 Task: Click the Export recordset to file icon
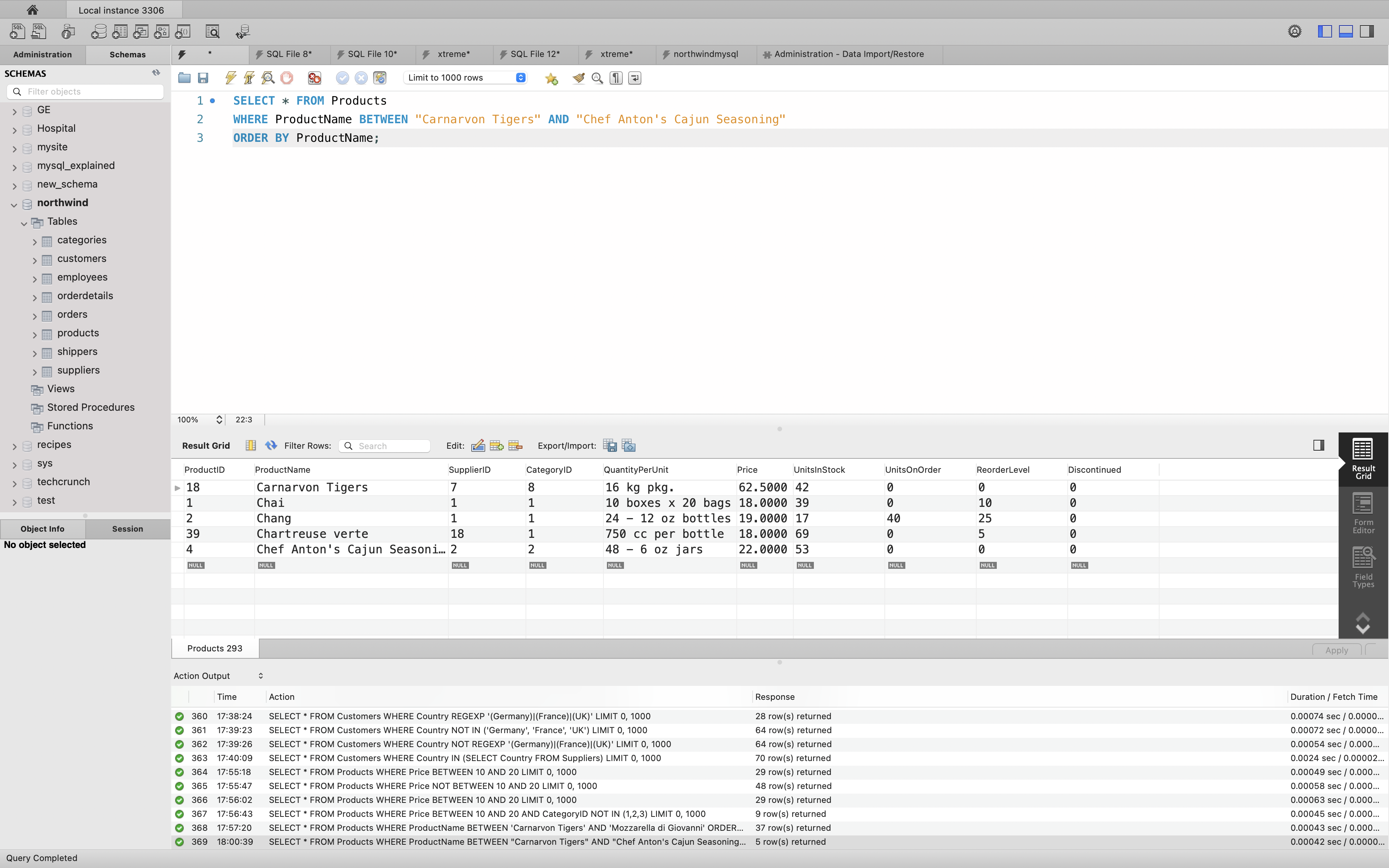point(610,446)
